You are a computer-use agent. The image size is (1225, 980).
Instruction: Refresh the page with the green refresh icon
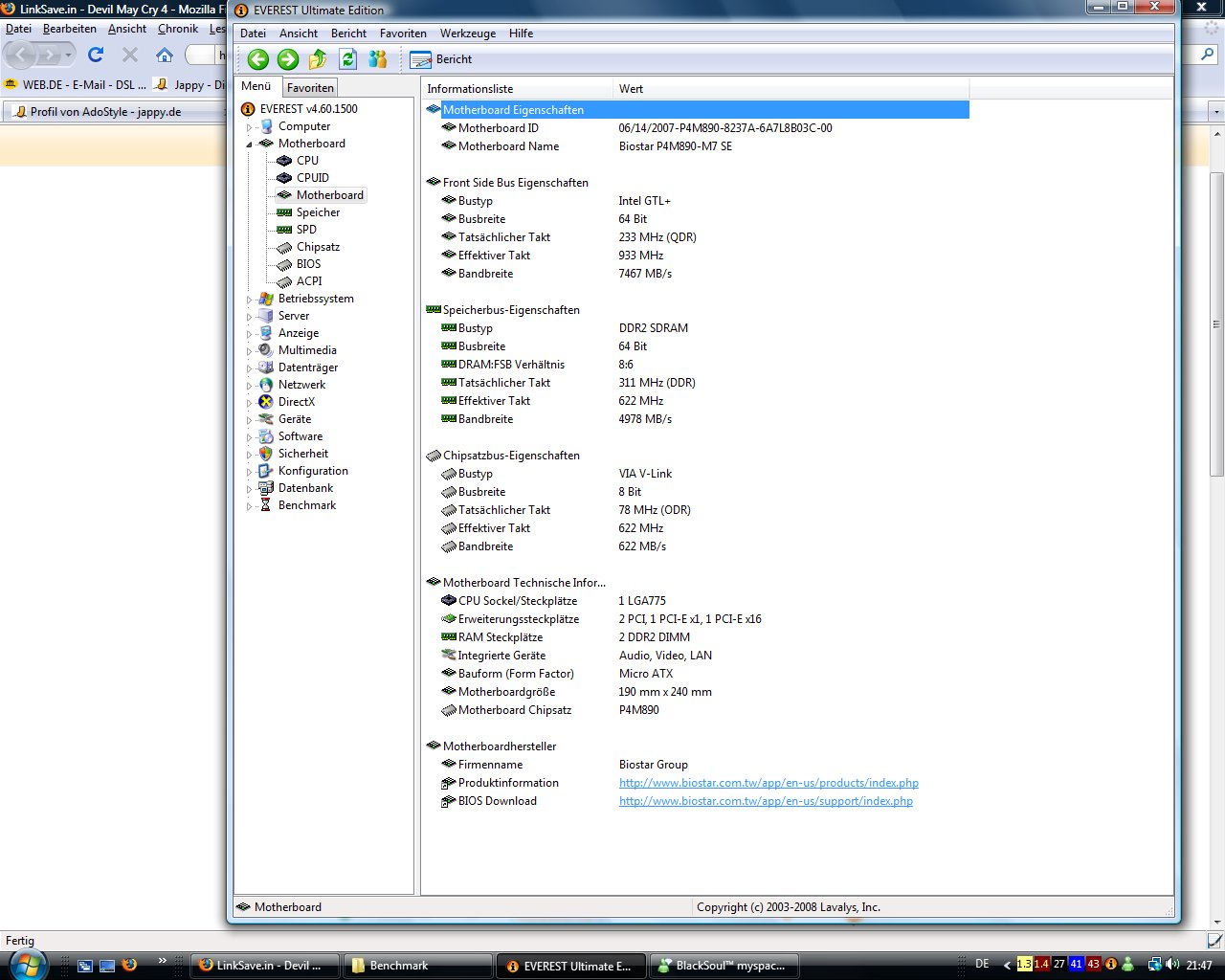tap(348, 59)
